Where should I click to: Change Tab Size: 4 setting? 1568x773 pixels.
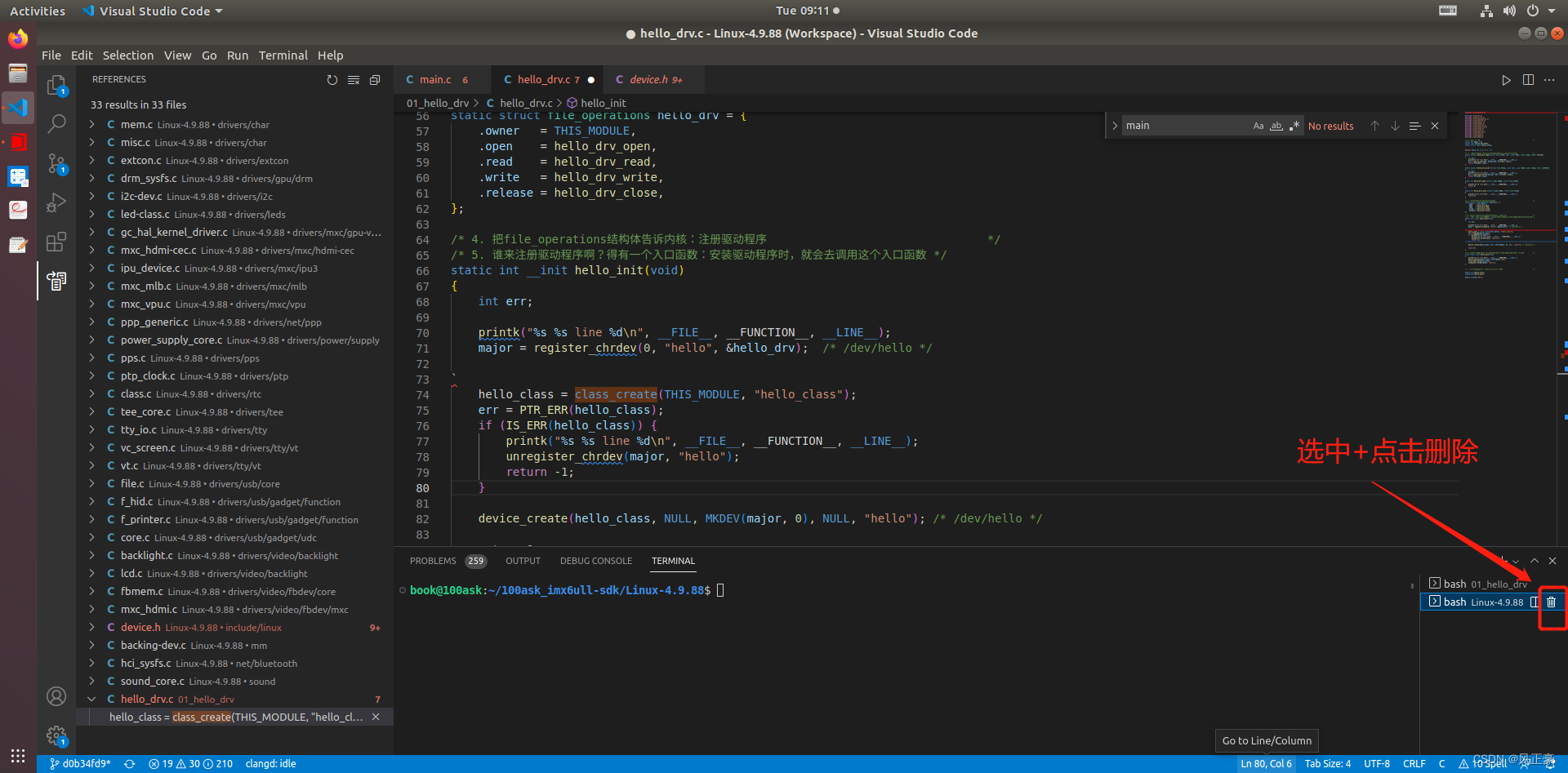click(x=1328, y=764)
